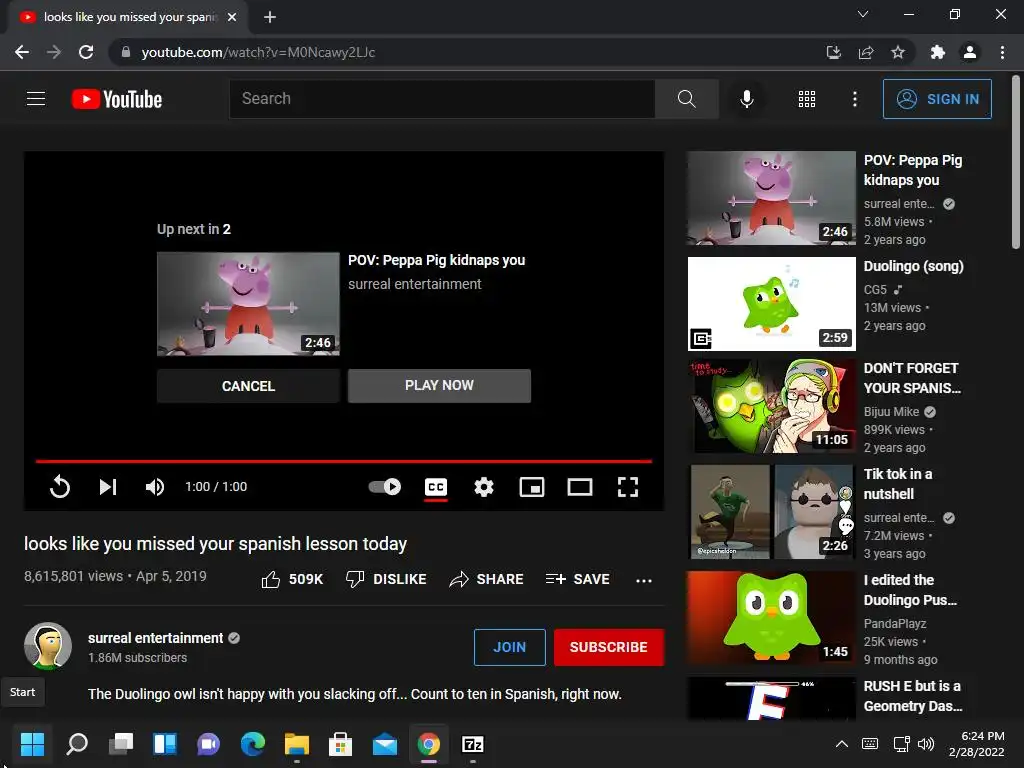The image size is (1024, 768).
Task: Search with your voice microphone icon
Action: pos(746,99)
